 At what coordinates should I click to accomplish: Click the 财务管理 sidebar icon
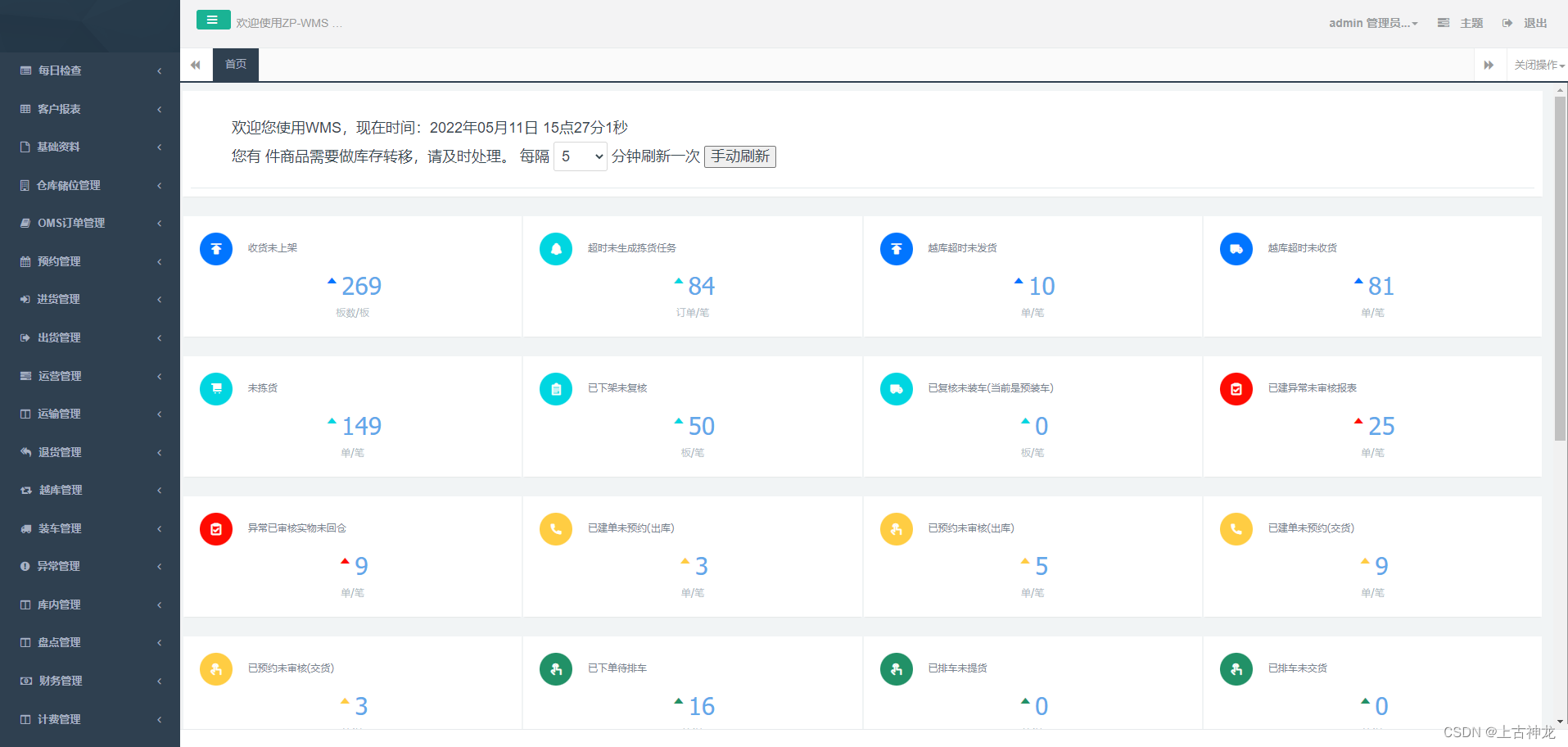point(25,681)
